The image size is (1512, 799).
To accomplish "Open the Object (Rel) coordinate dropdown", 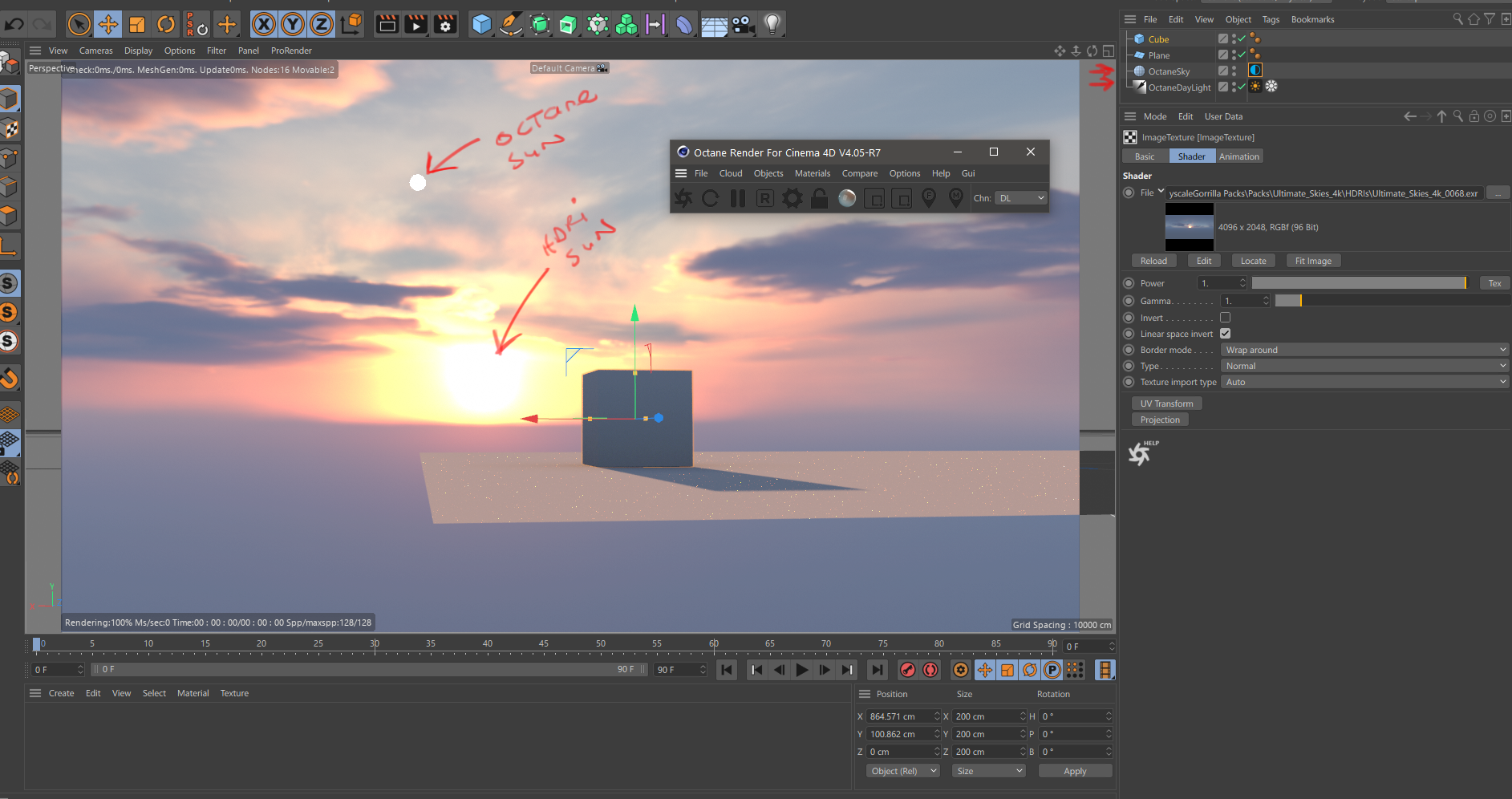I will click(903, 771).
